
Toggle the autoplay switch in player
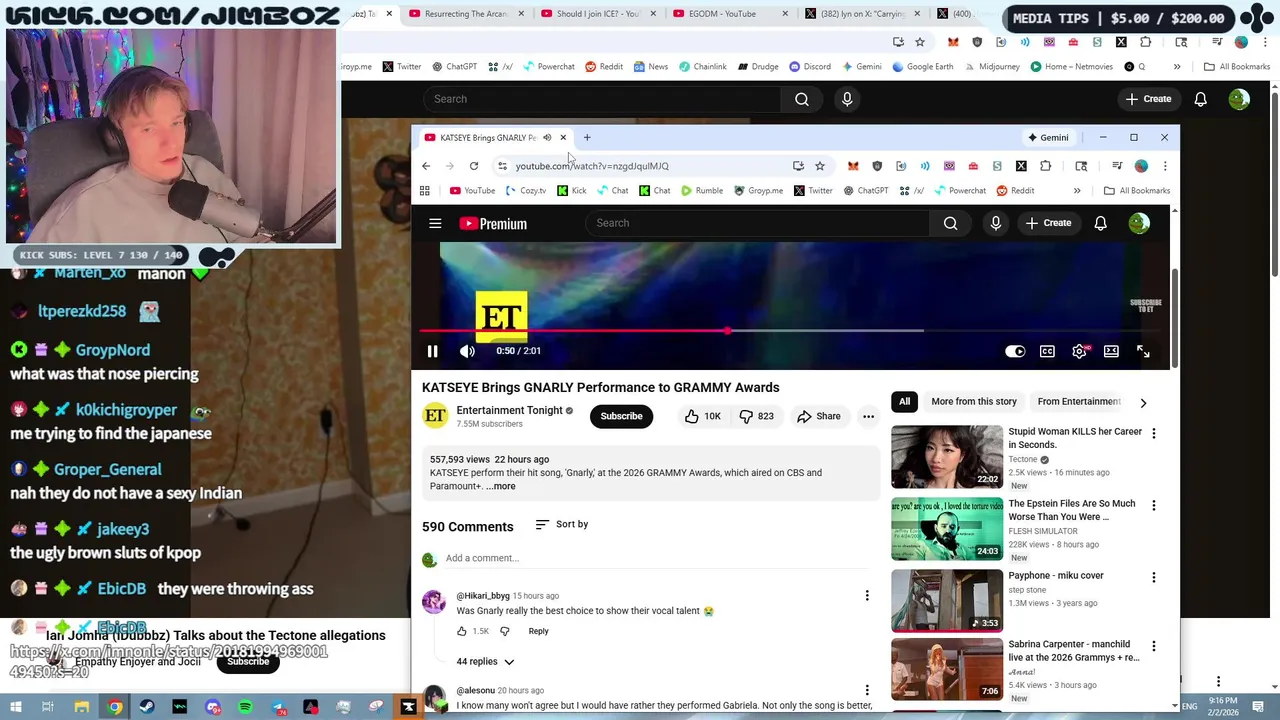(1015, 351)
